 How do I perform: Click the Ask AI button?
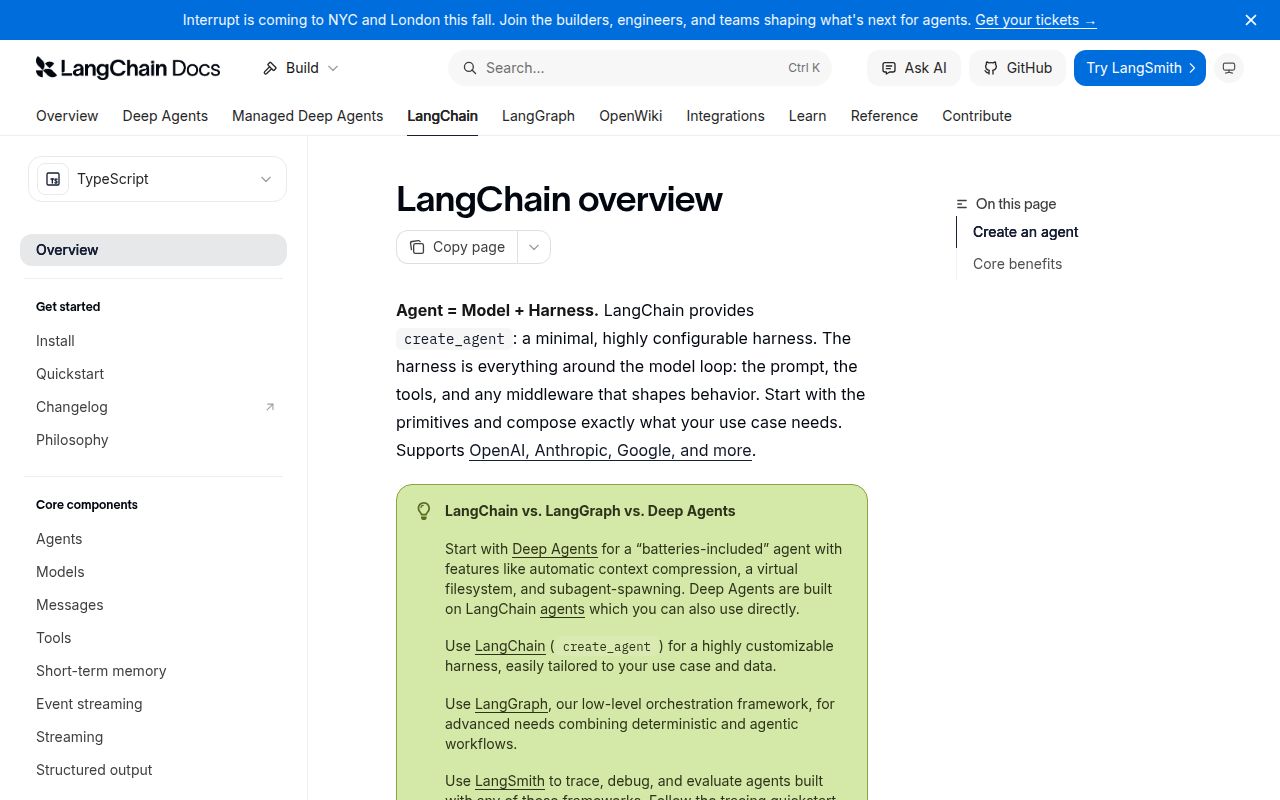tap(914, 68)
